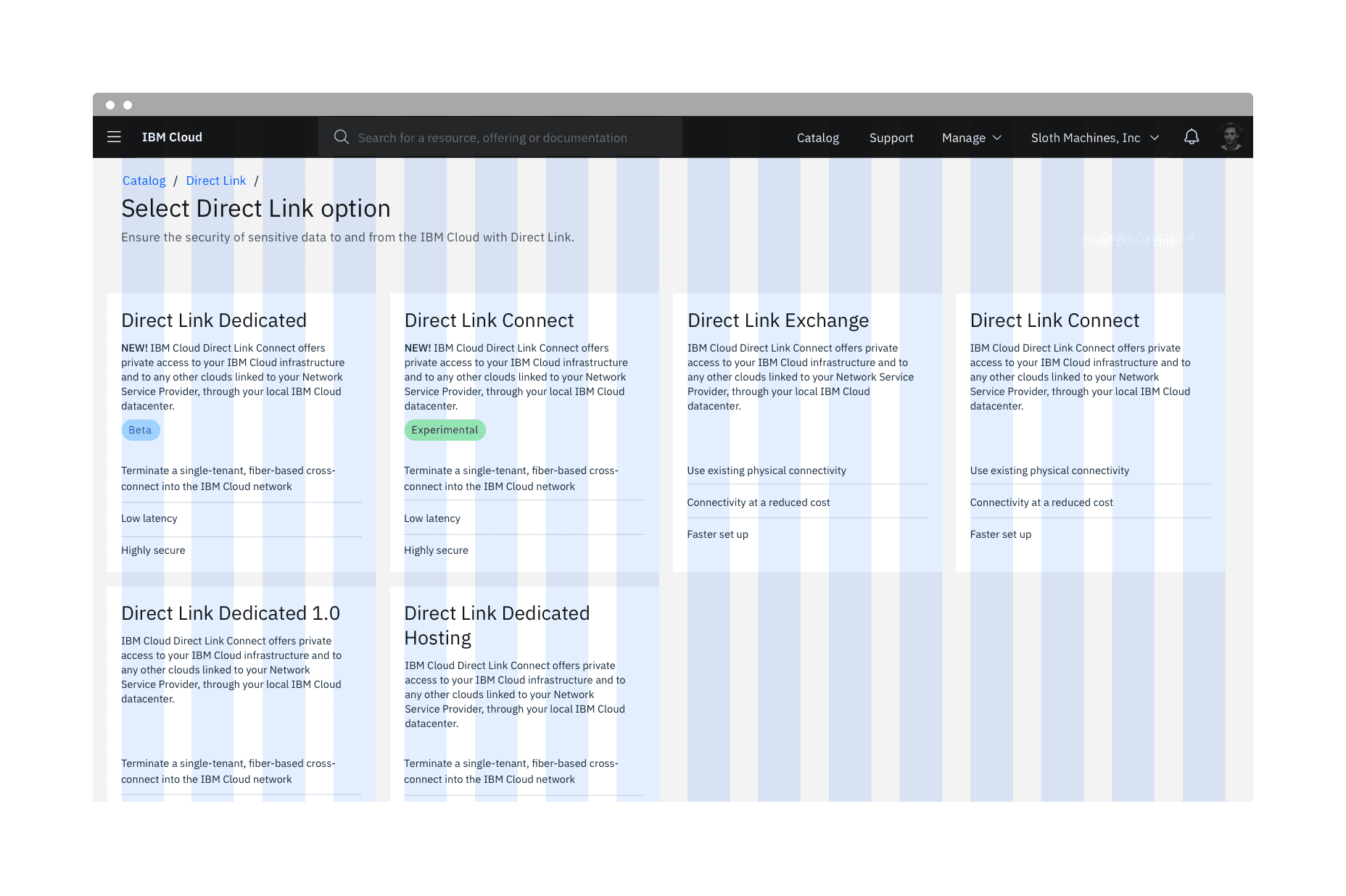The image size is (1346, 896).
Task: Expand the Sloth Machines, Inc account dropdown
Action: point(1094,138)
